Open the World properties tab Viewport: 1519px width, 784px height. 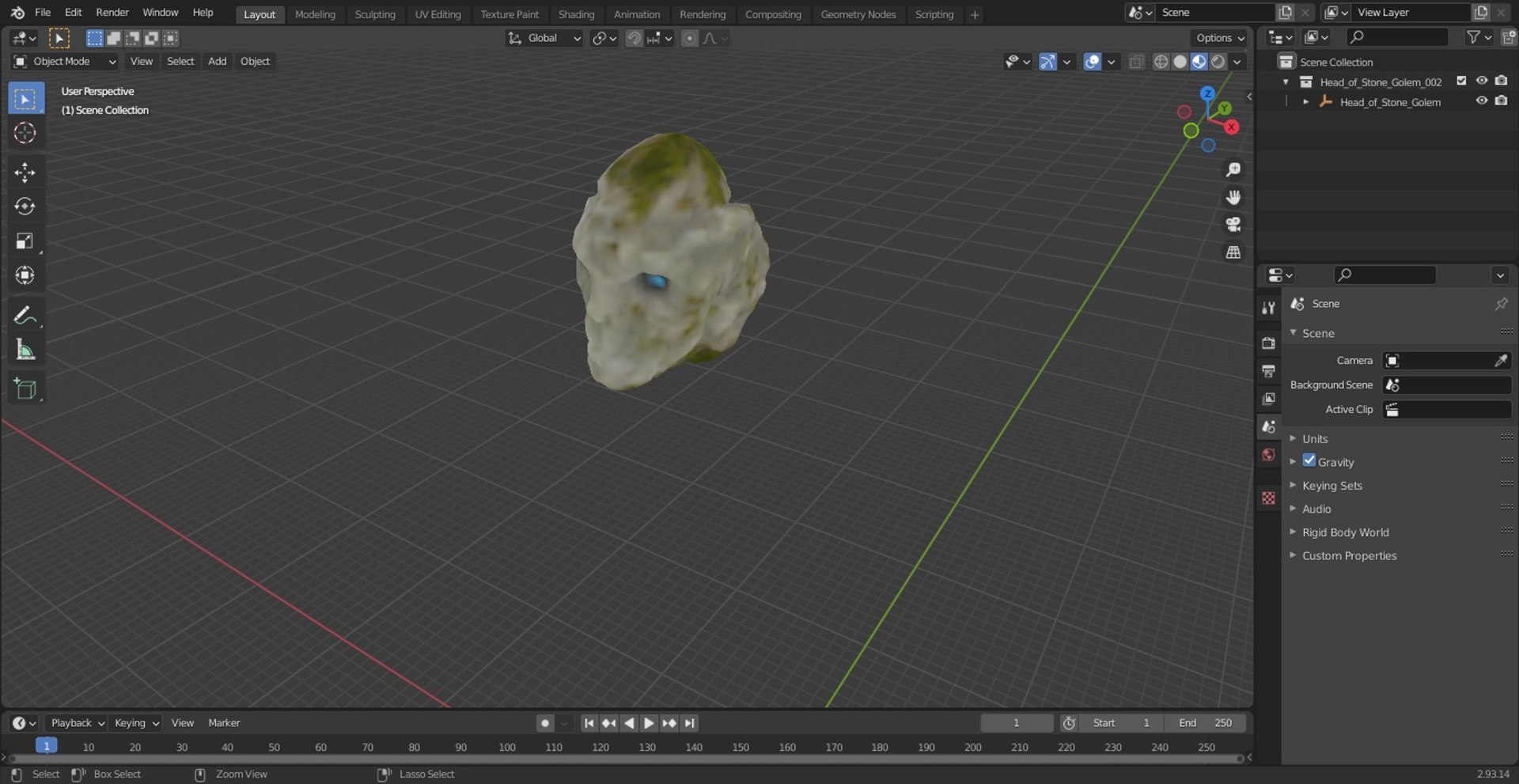pos(1268,455)
